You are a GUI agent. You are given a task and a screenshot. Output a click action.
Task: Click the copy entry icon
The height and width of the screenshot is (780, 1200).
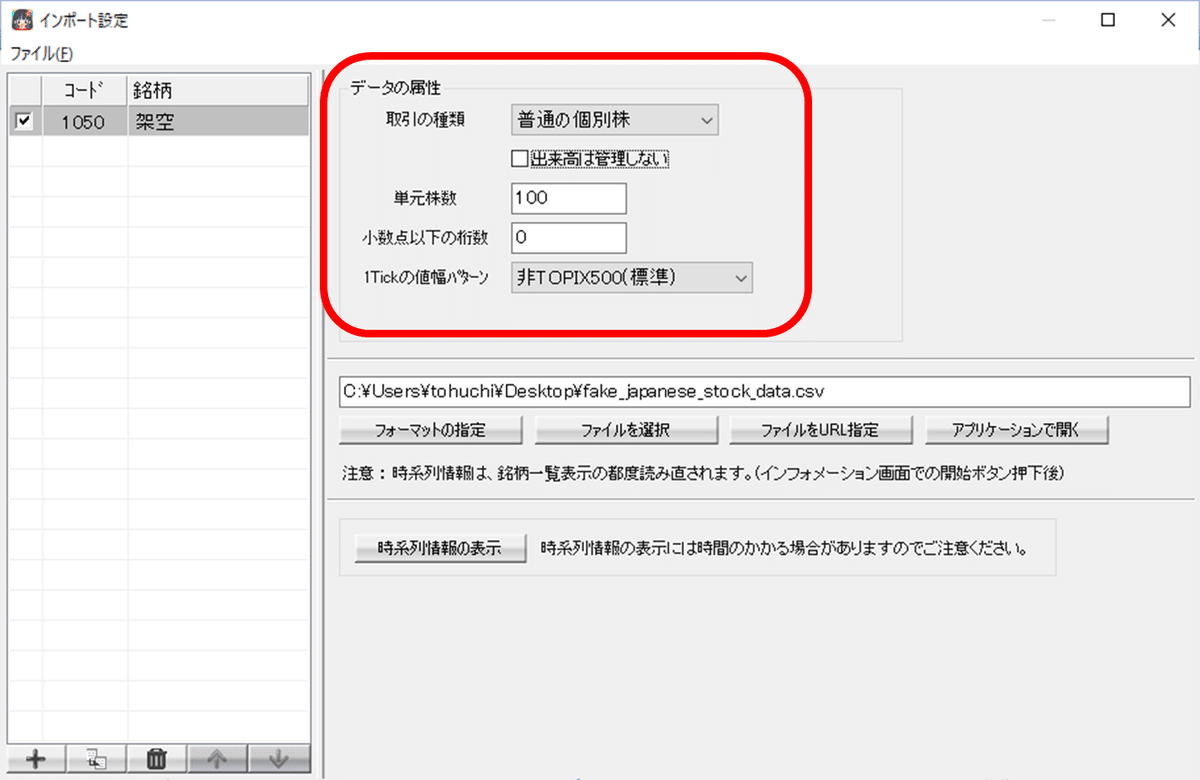tap(98, 758)
